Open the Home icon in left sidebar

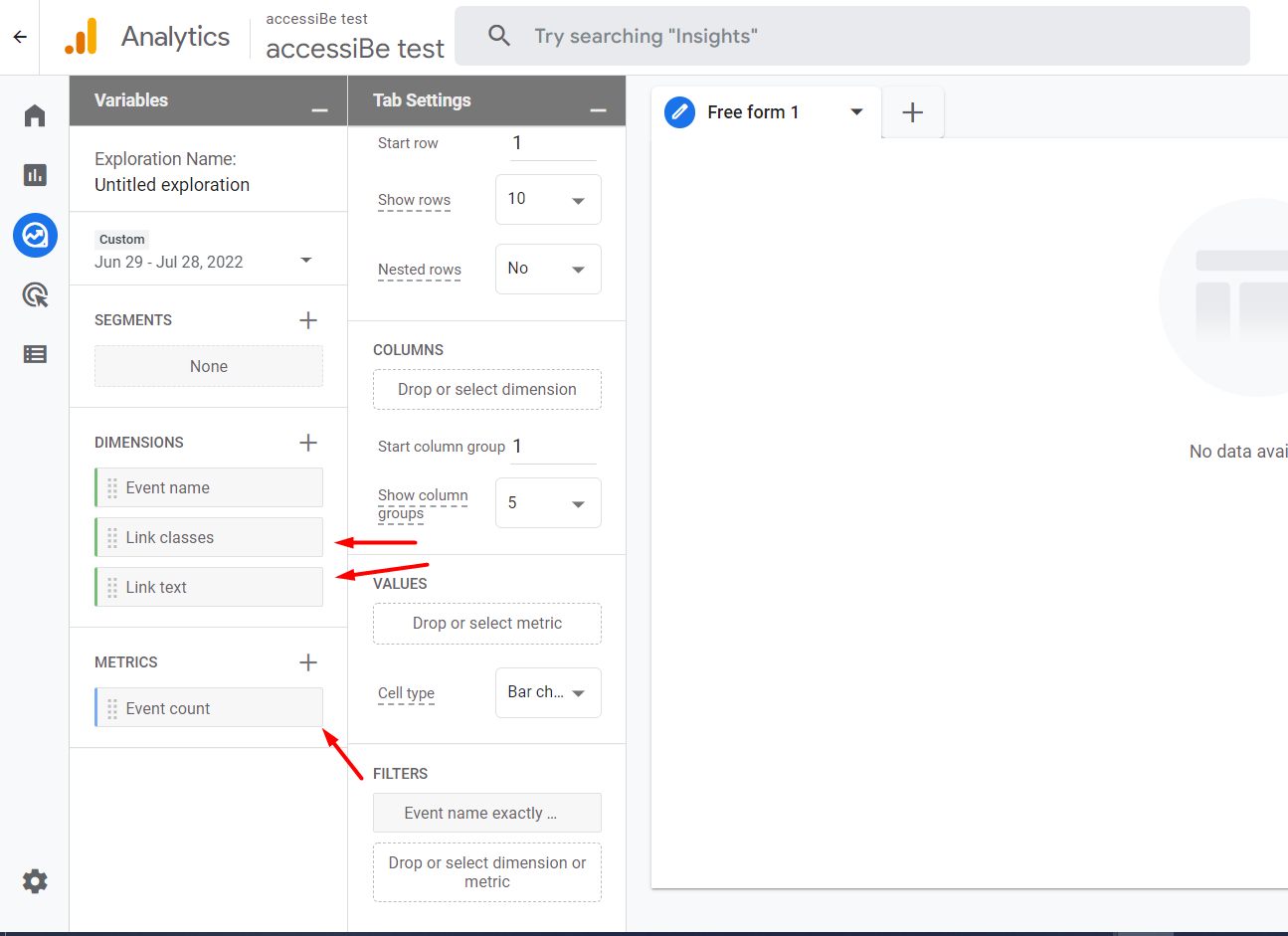click(35, 115)
